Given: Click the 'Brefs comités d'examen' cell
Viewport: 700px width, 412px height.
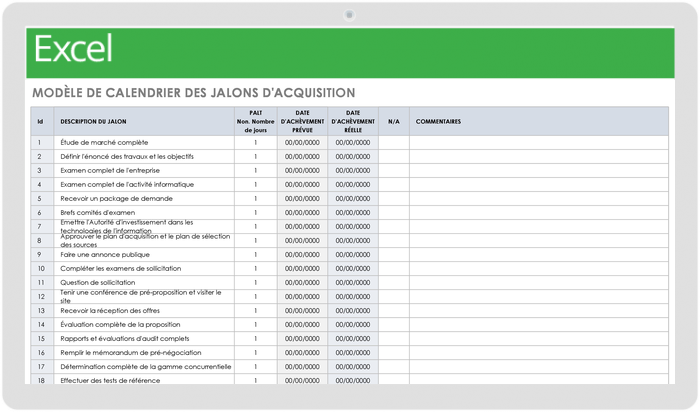Looking at the screenshot, I should tap(144, 212).
